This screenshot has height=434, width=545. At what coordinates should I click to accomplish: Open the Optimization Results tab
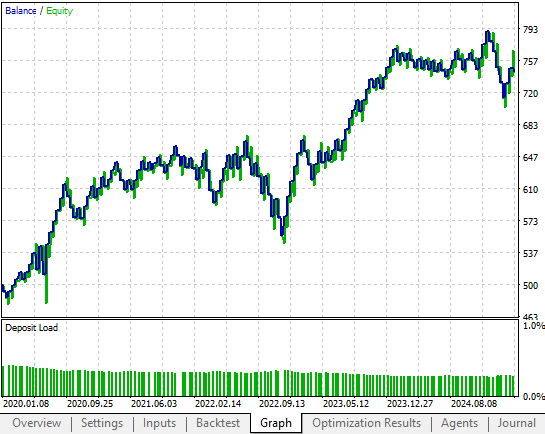pyautogui.click(x=366, y=423)
